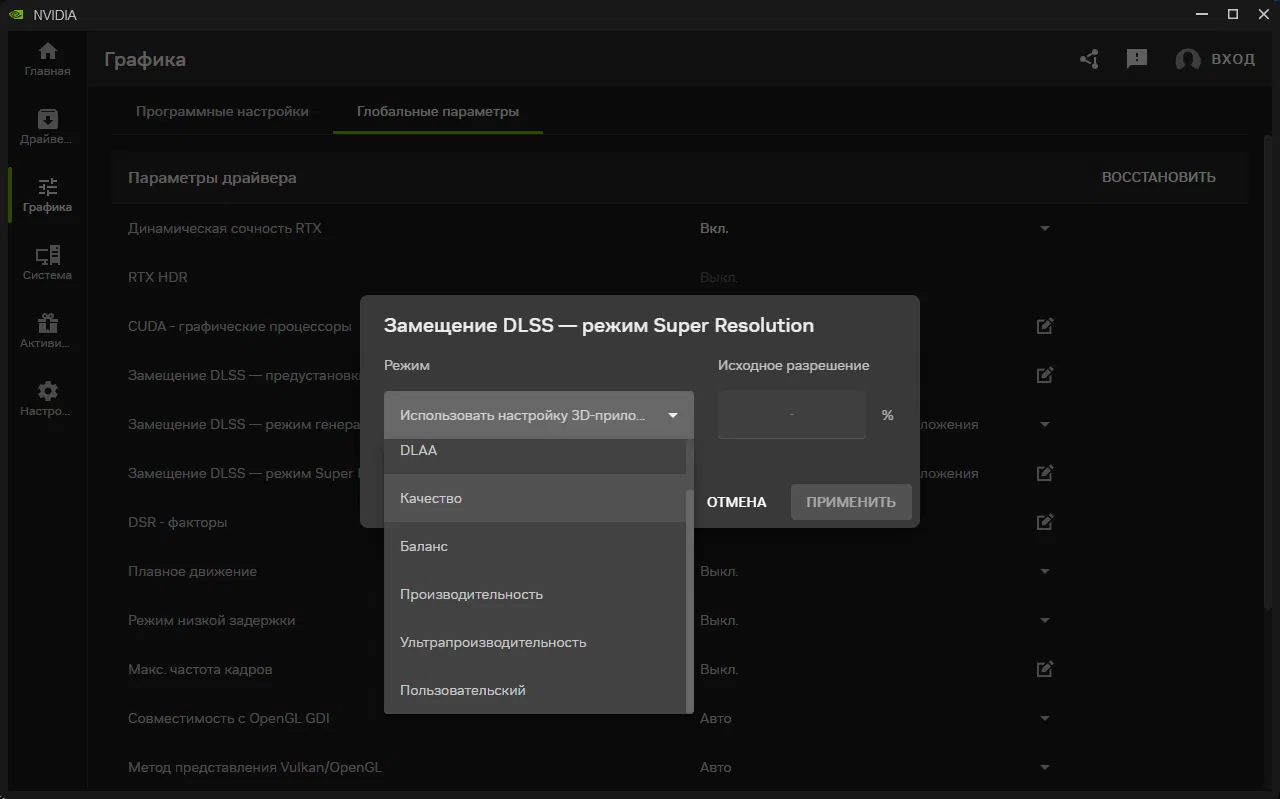1280x799 pixels.
Task: Click the feedback notification icon
Action: click(x=1137, y=59)
